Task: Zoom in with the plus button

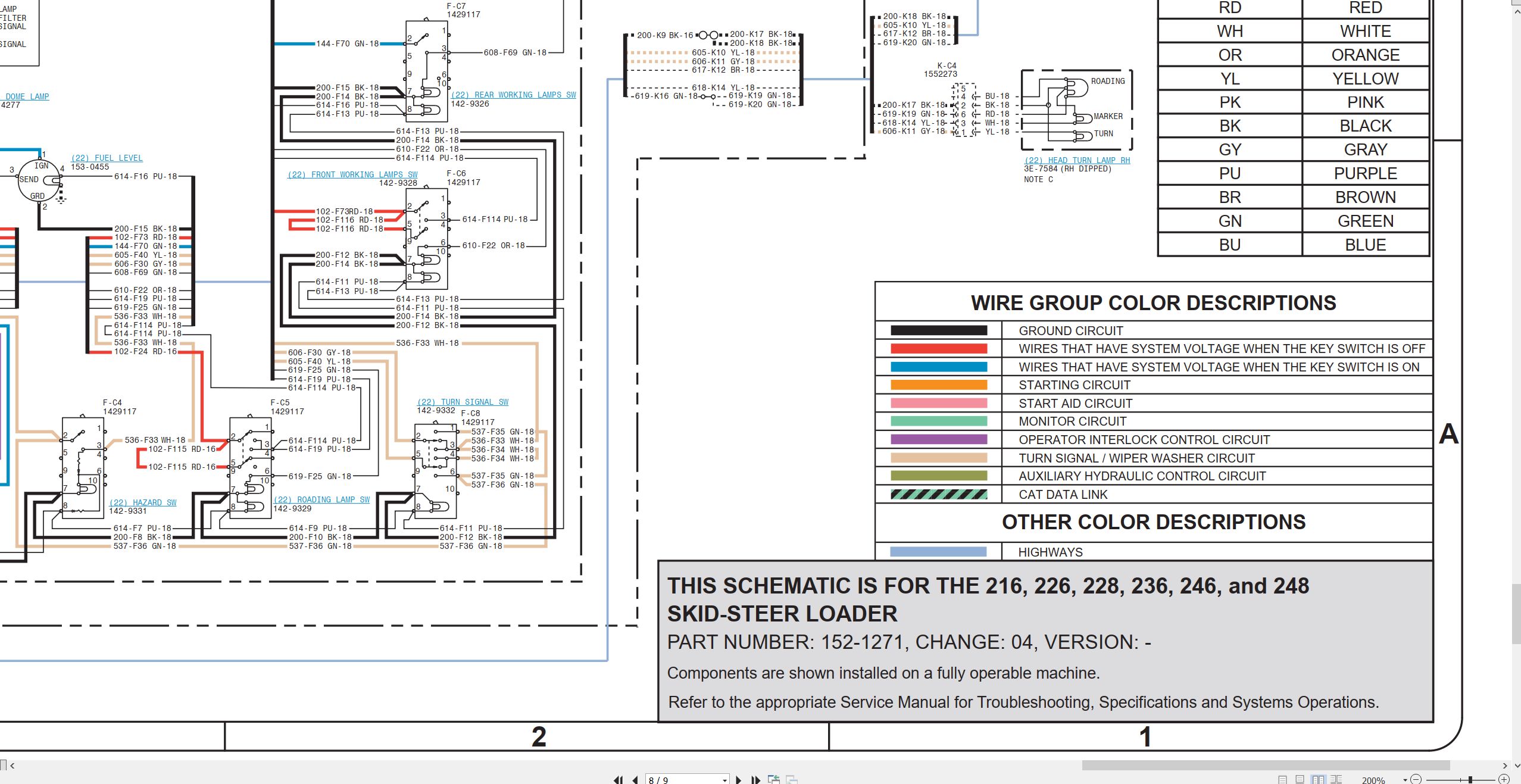Action: [x=1504, y=779]
